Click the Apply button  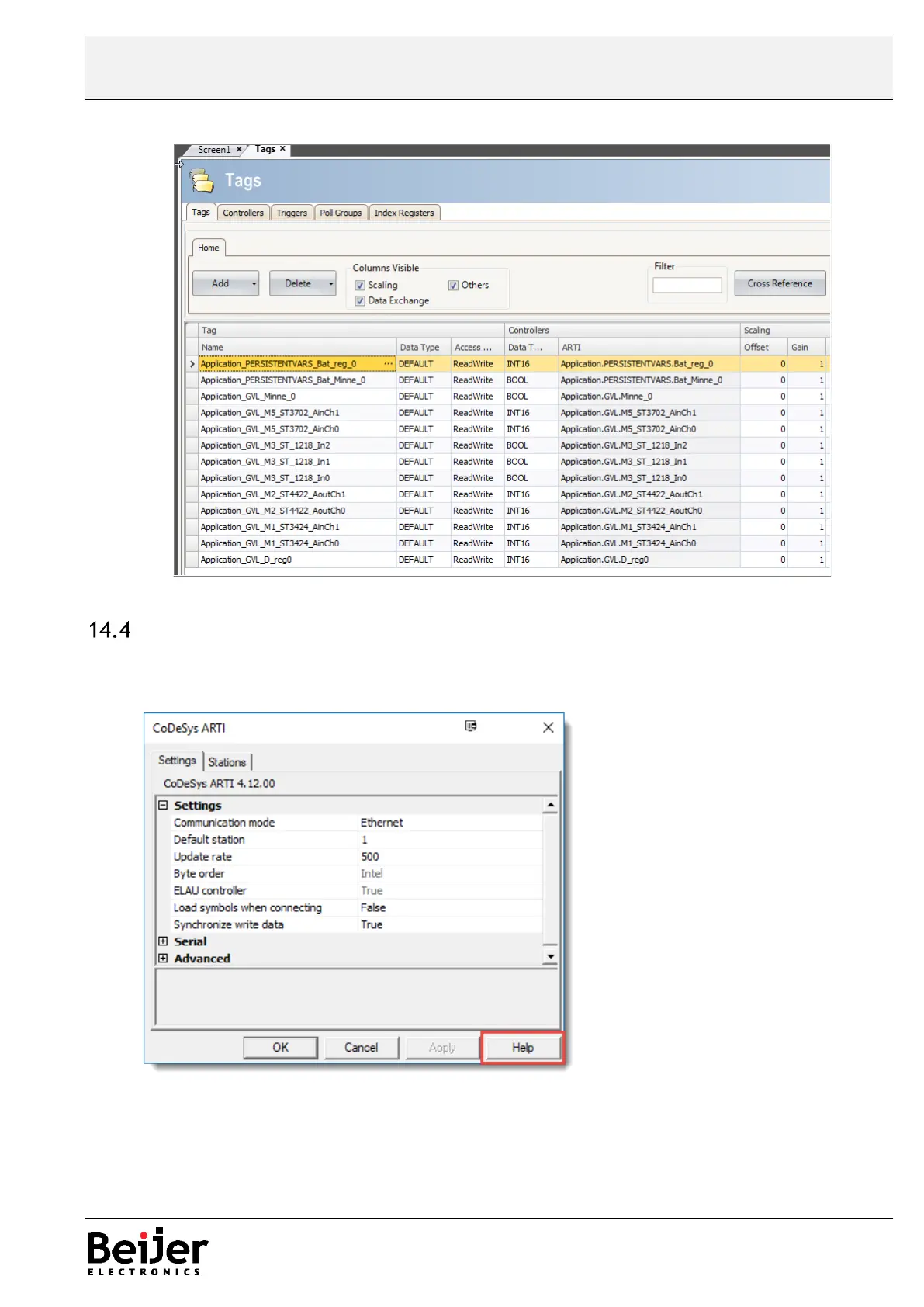442,1048
